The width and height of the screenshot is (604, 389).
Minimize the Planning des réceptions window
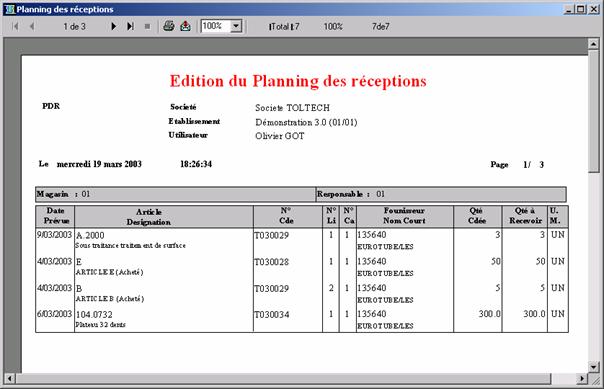(x=569, y=9)
